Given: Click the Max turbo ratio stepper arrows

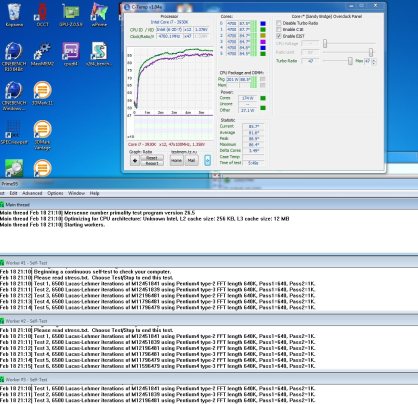Looking at the screenshot, I should point(374,61).
